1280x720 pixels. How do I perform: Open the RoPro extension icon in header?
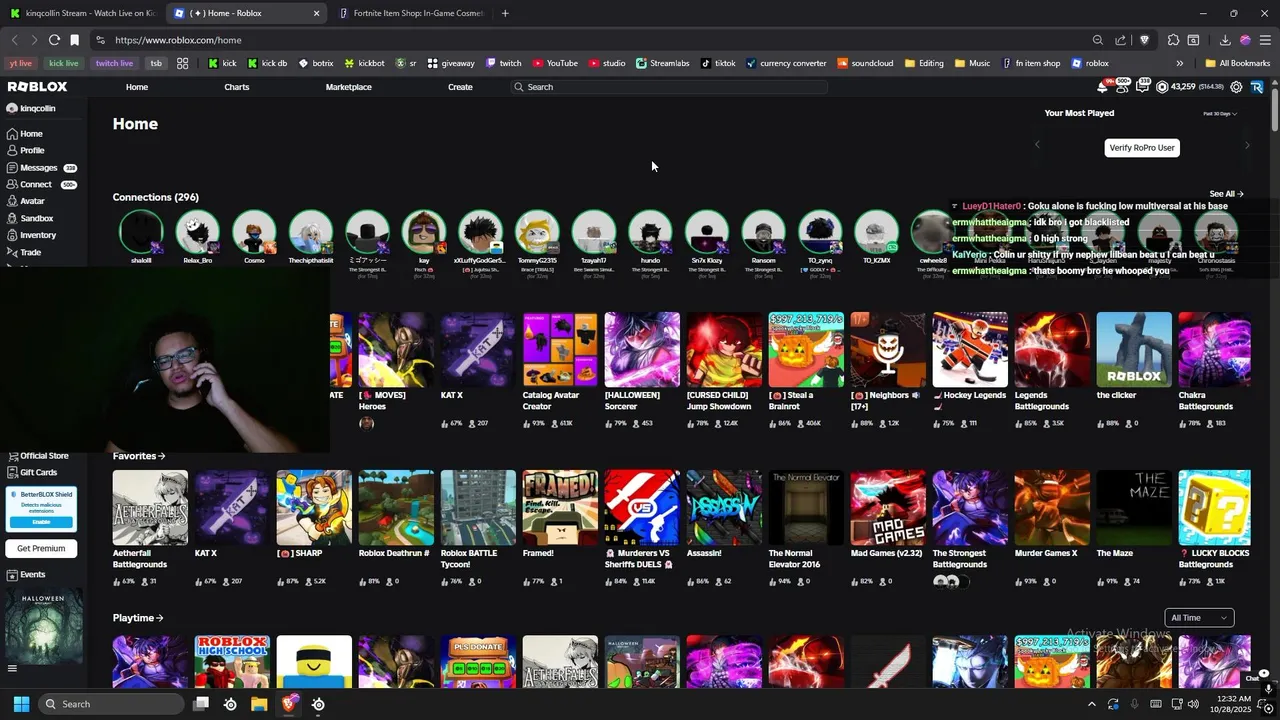(1257, 87)
